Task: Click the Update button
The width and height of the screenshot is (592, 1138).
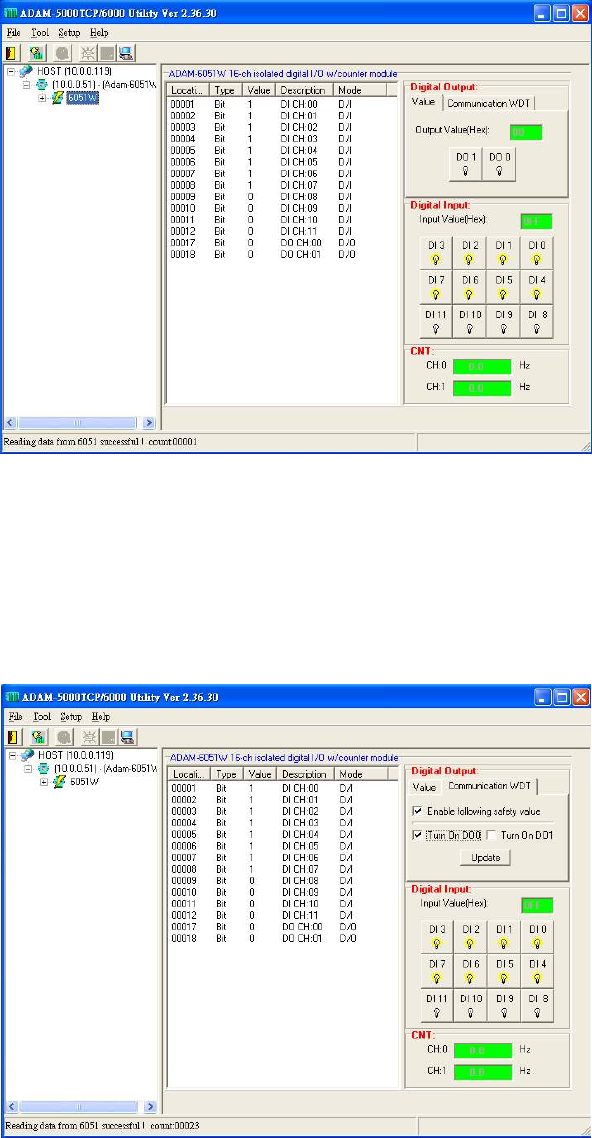Action: (x=485, y=857)
